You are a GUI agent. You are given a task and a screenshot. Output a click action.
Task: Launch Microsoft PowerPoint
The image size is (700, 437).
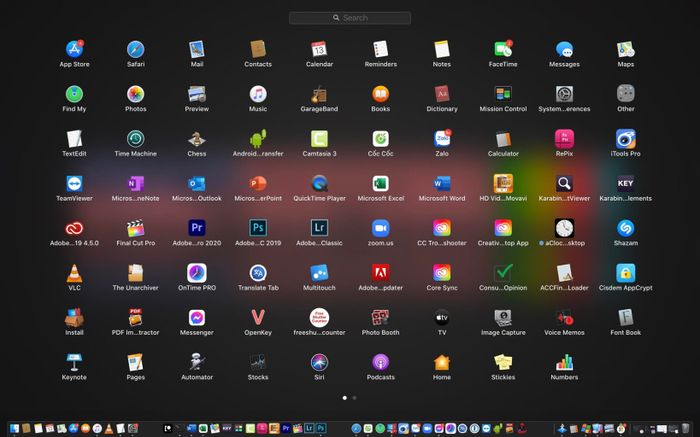click(x=258, y=183)
